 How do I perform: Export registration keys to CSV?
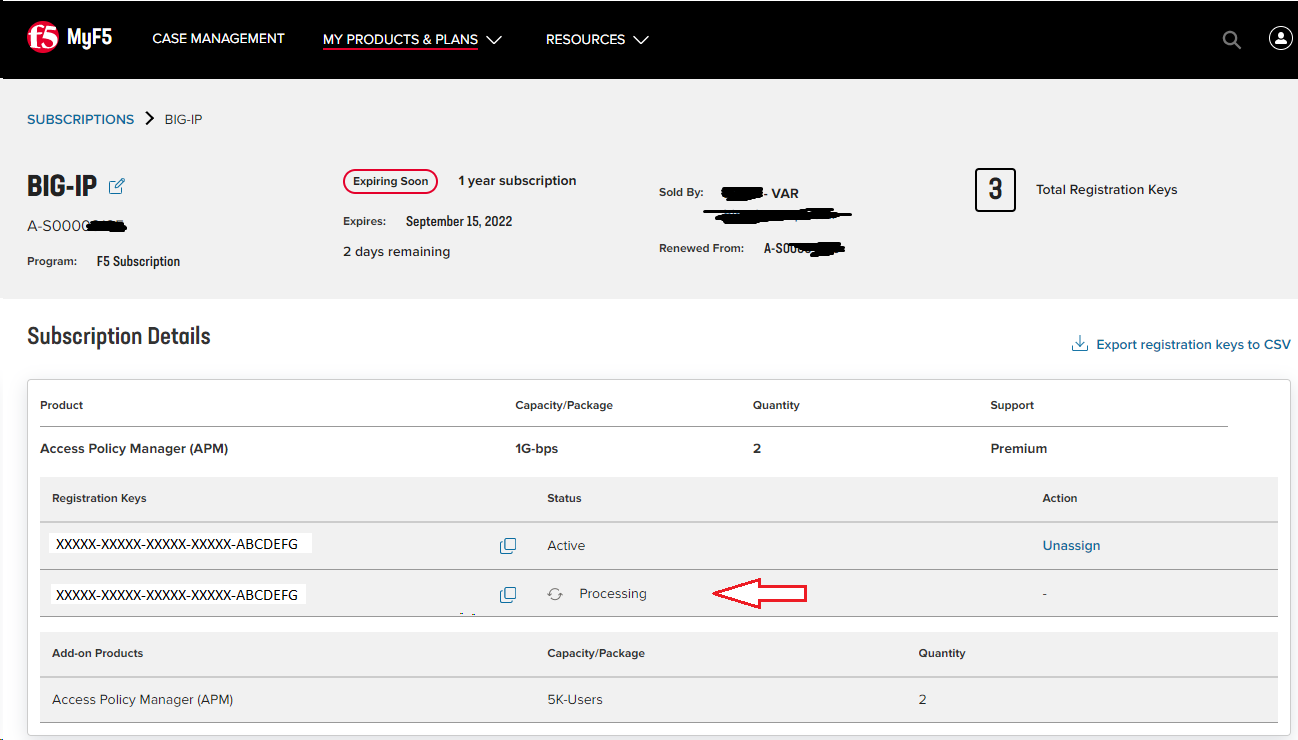[1192, 344]
